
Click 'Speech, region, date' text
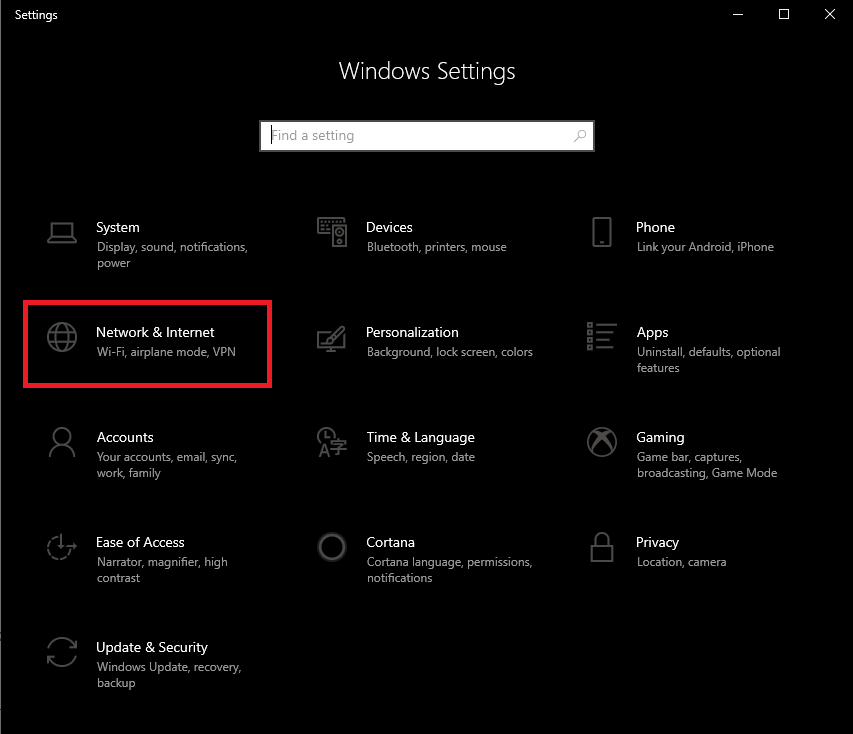coord(421,457)
